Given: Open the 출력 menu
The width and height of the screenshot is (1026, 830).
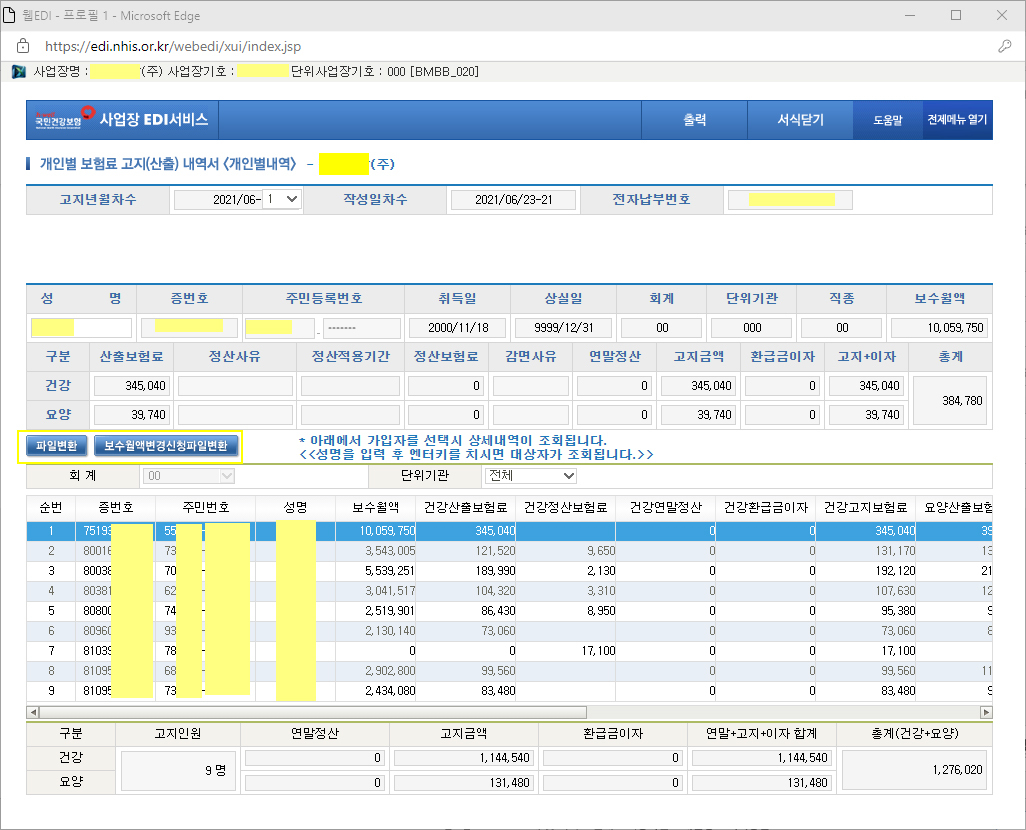Looking at the screenshot, I should coord(695,120).
